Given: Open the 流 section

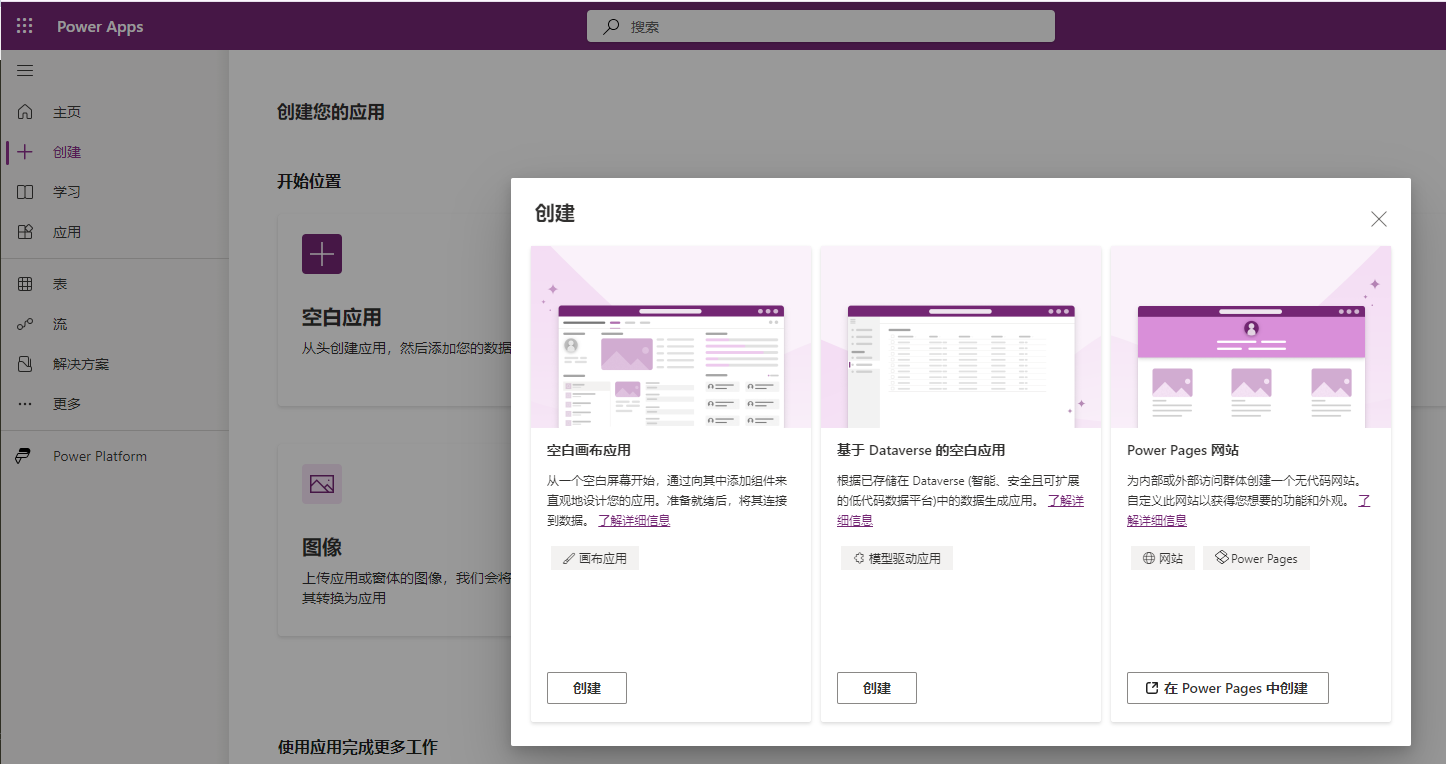Looking at the screenshot, I should pyautogui.click(x=58, y=323).
